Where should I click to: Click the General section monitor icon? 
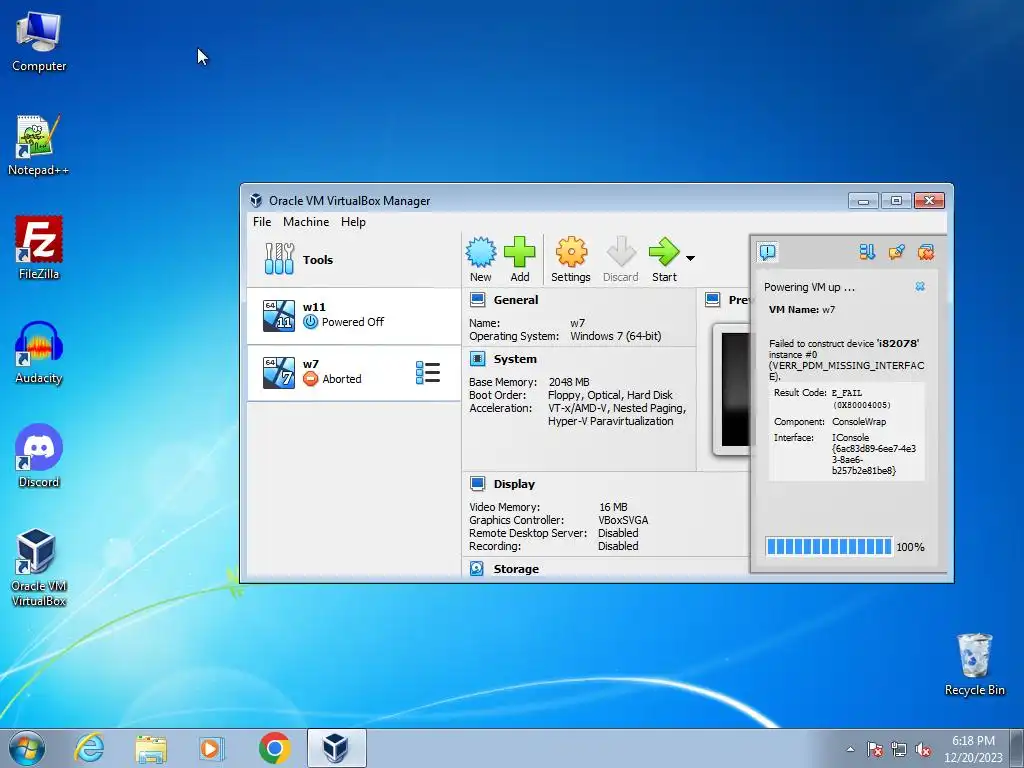pyautogui.click(x=477, y=300)
